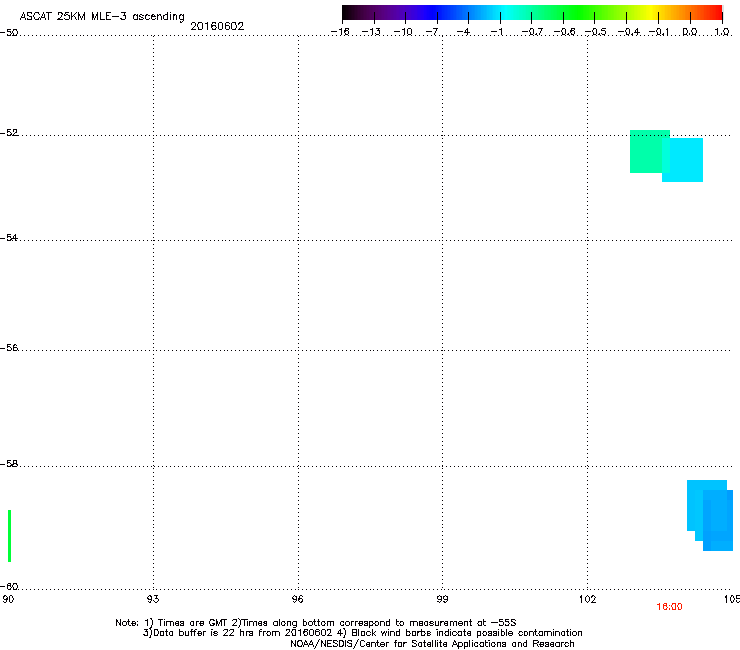Click the longitude label "93"
The height and width of the screenshot is (650, 740).
(x=153, y=599)
